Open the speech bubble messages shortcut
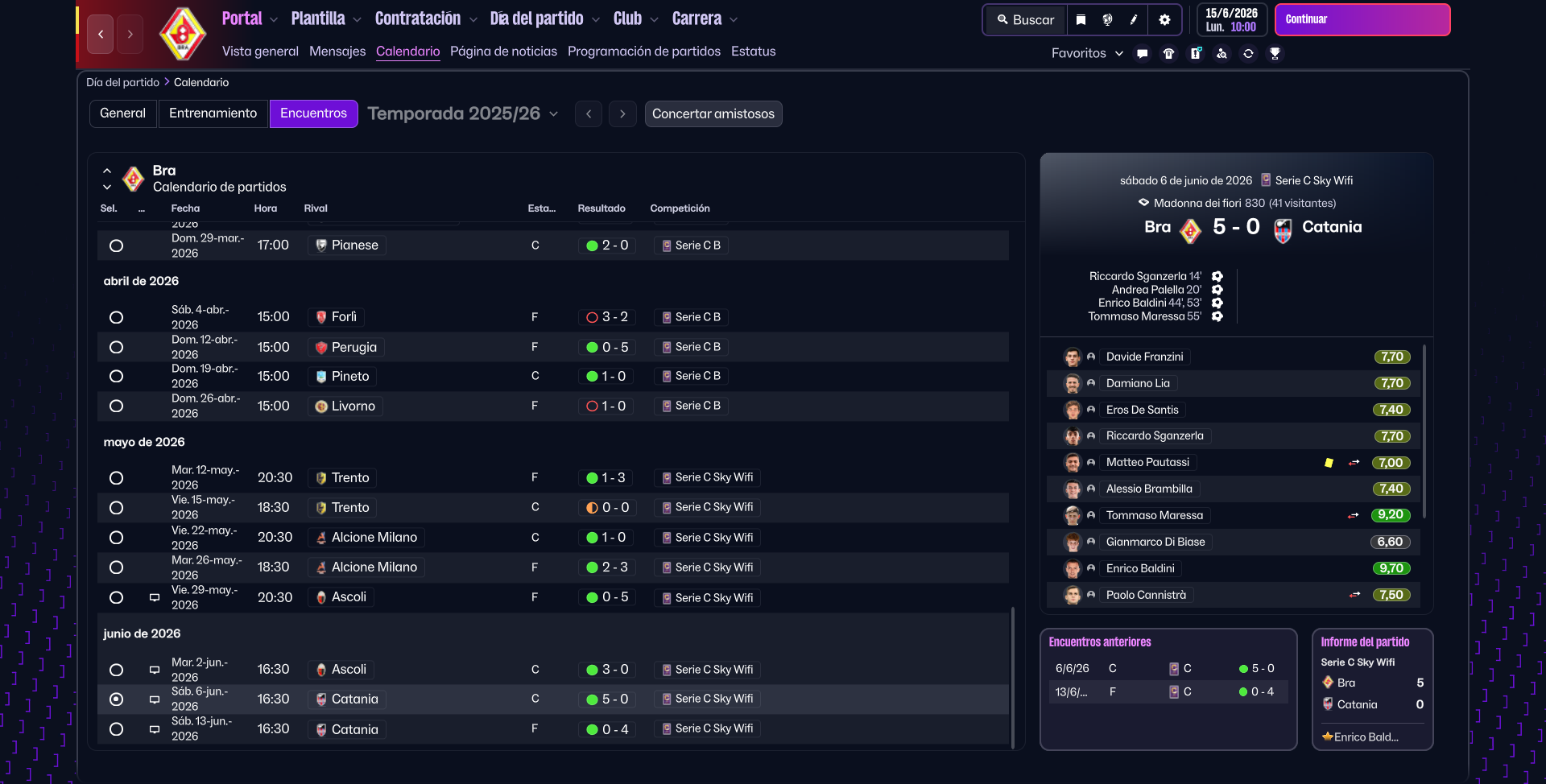Image resolution: width=1546 pixels, height=784 pixels. tap(1142, 54)
